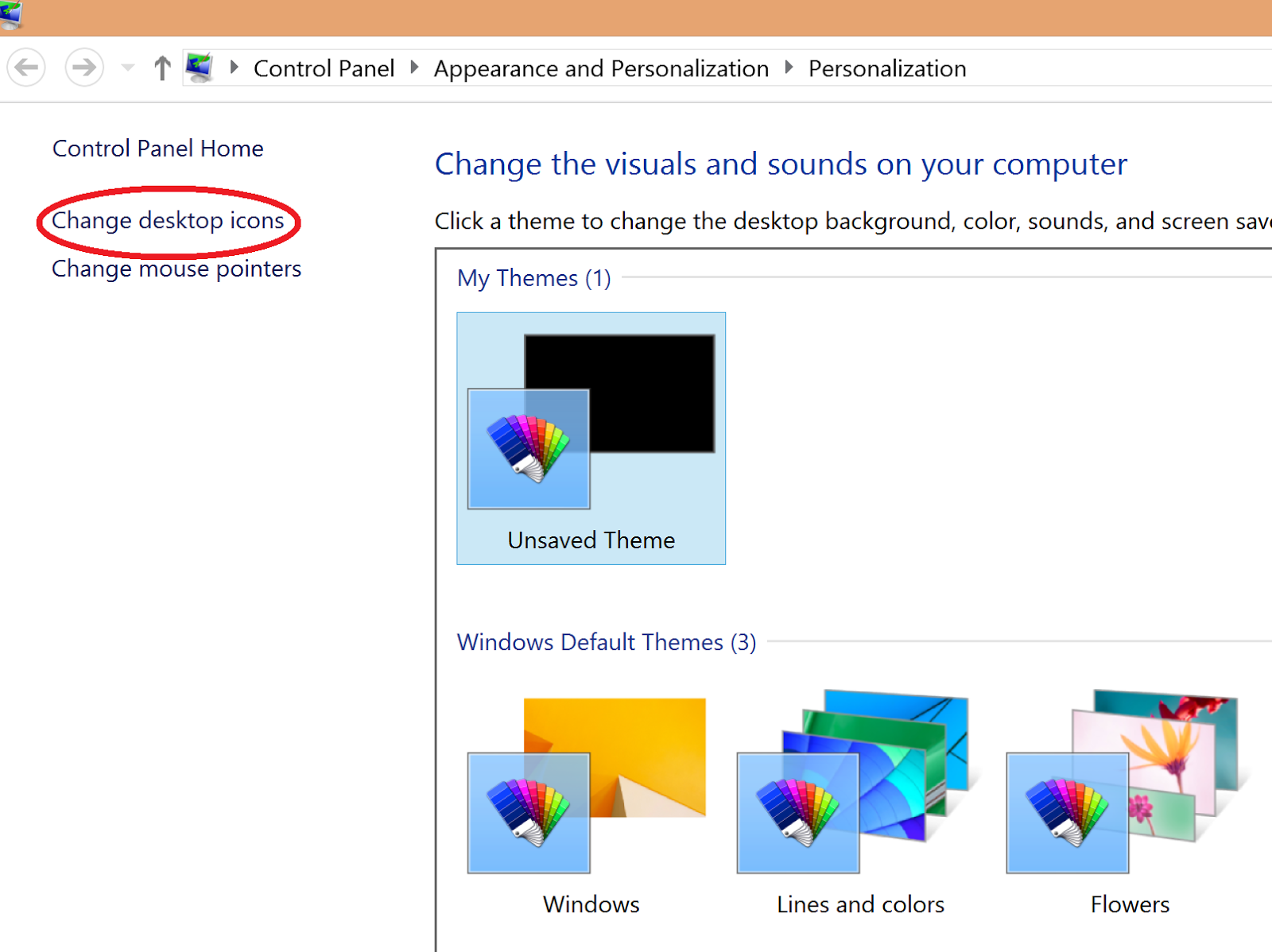Image resolution: width=1272 pixels, height=952 pixels.
Task: Expand the arrow before Personalization breadcrumb
Action: [789, 68]
